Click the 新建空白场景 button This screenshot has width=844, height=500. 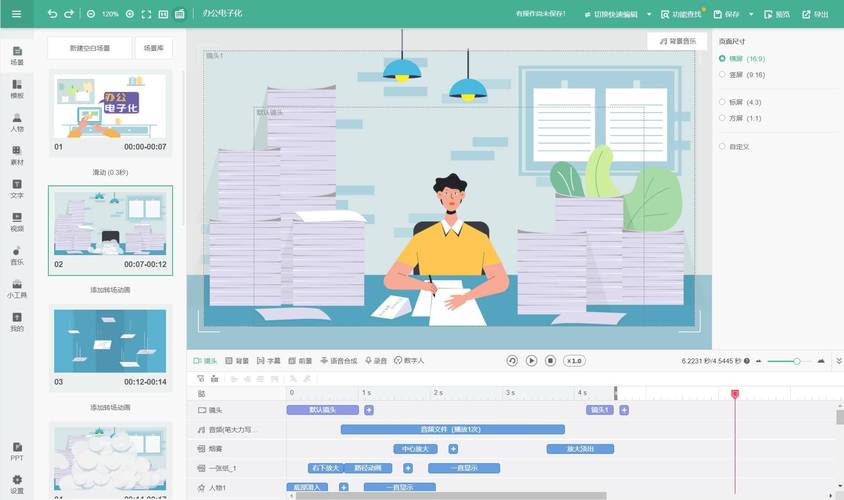90,48
